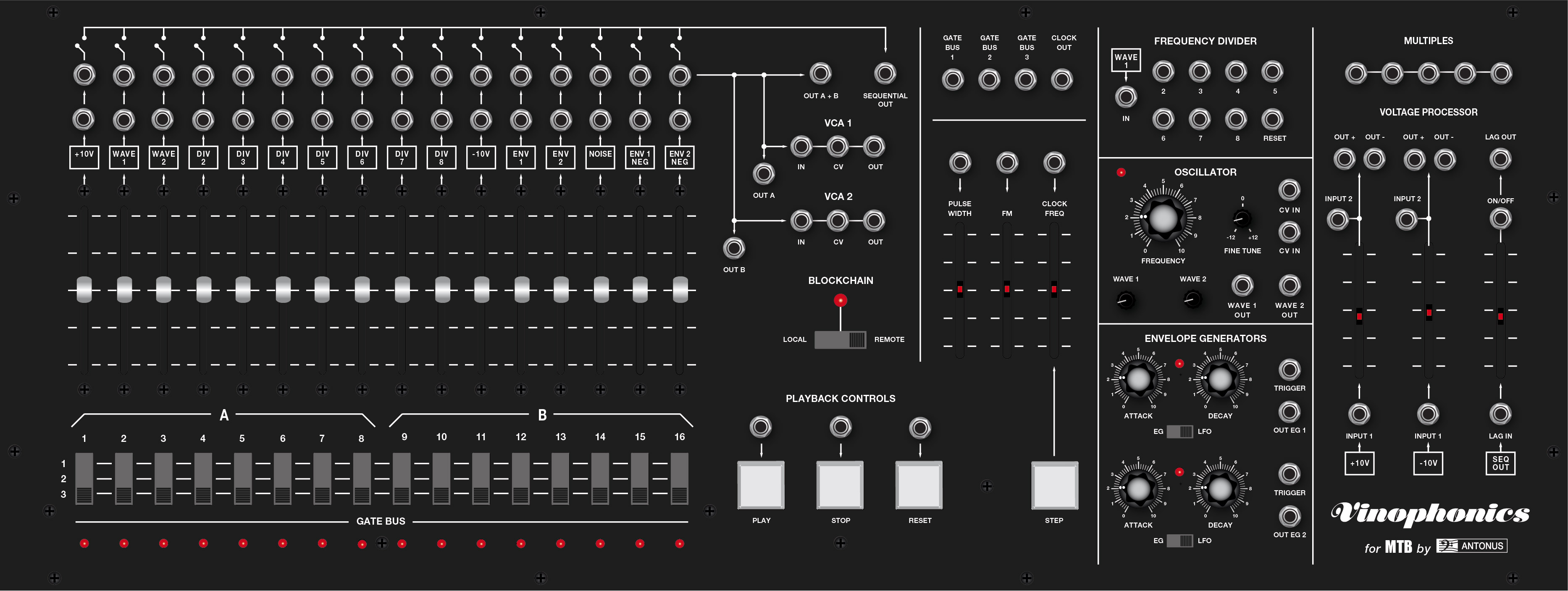Click the RESET playback button

pyautogui.click(x=919, y=485)
